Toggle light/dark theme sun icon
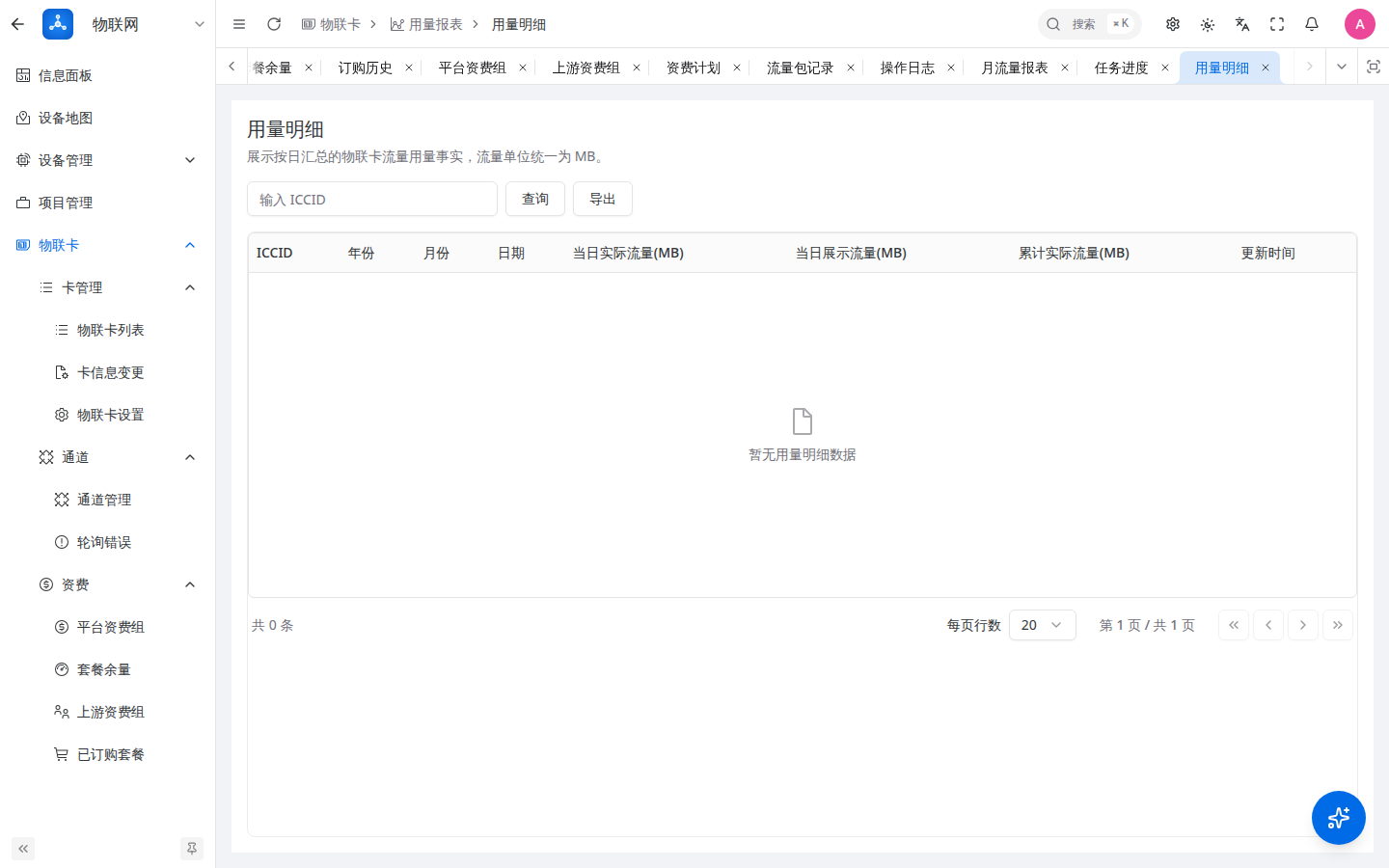This screenshot has height=868, width=1389. pos(1208,24)
